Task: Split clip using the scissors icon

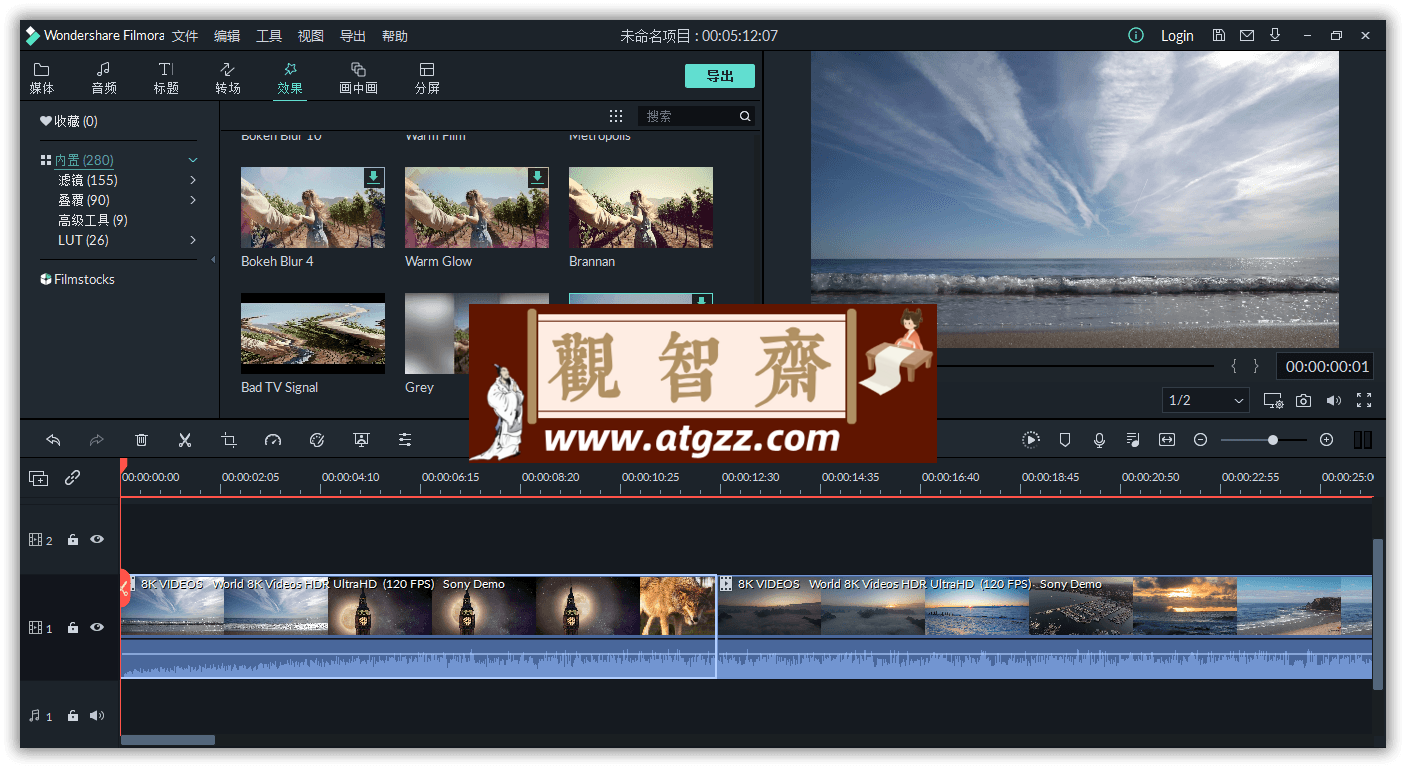Action: tap(185, 440)
